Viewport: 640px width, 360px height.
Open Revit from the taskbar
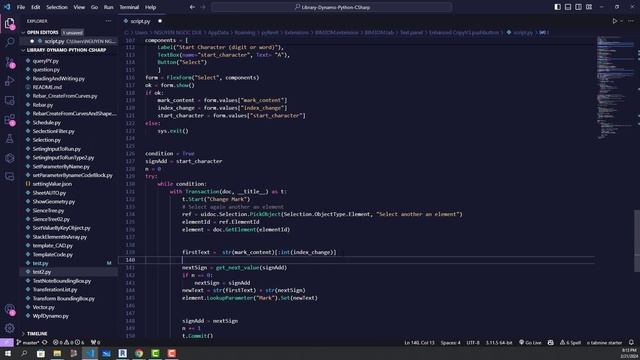pos(122,353)
